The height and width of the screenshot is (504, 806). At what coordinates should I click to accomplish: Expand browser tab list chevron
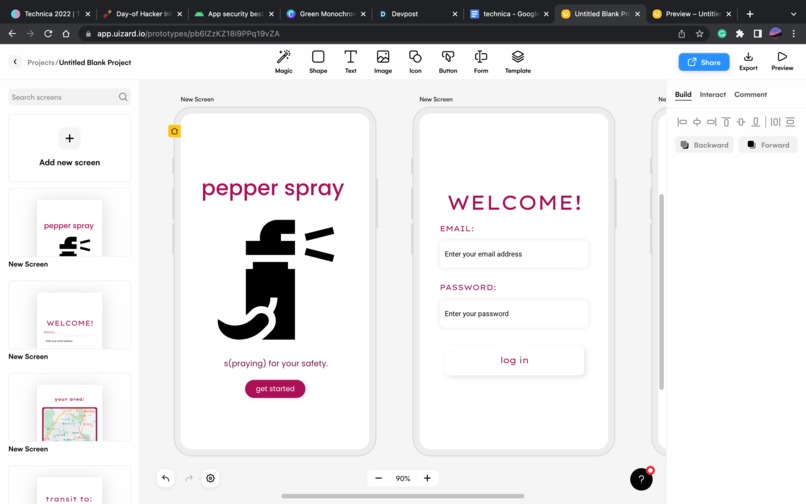[793, 14]
